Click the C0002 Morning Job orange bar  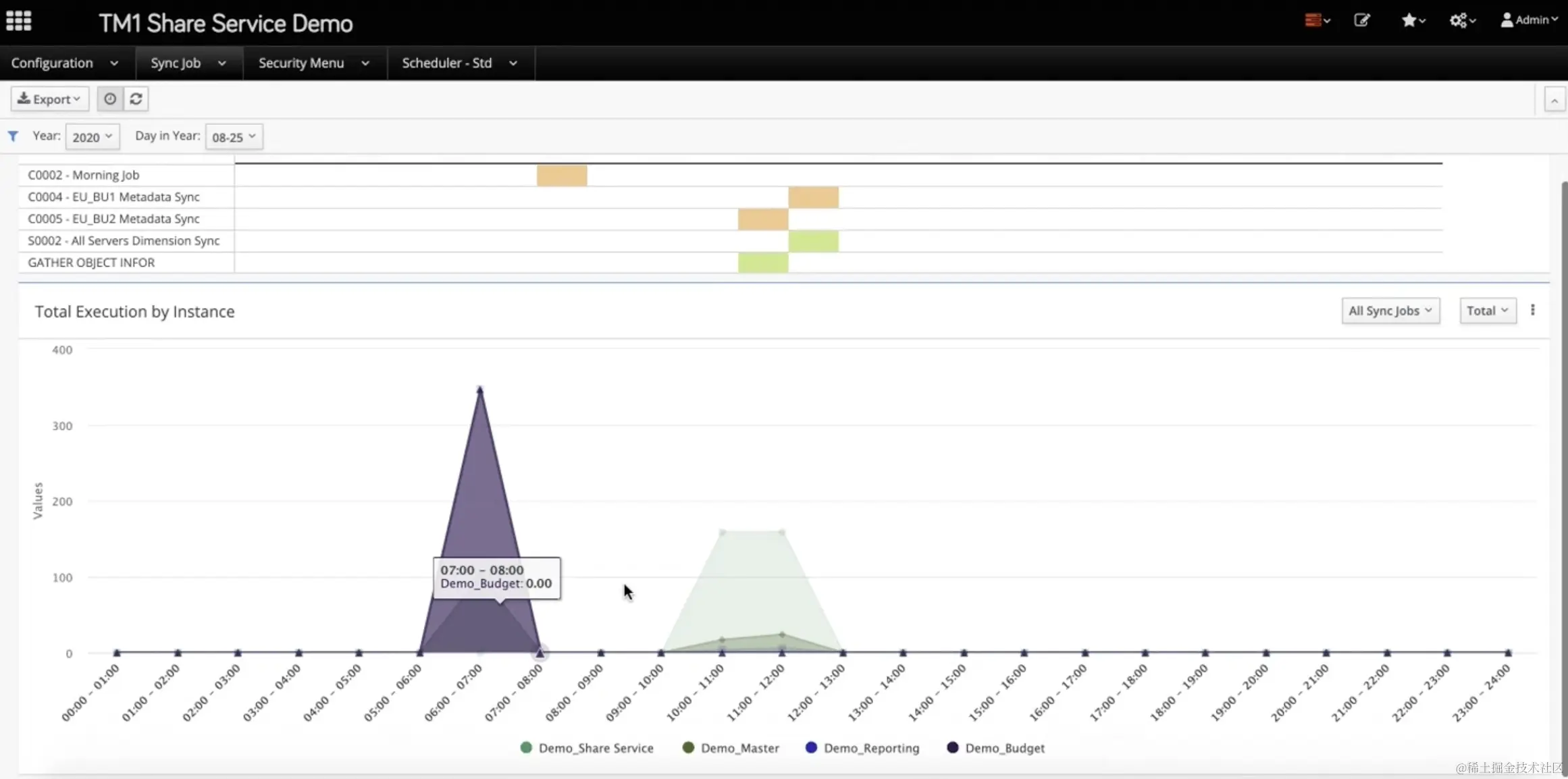pyautogui.click(x=562, y=176)
